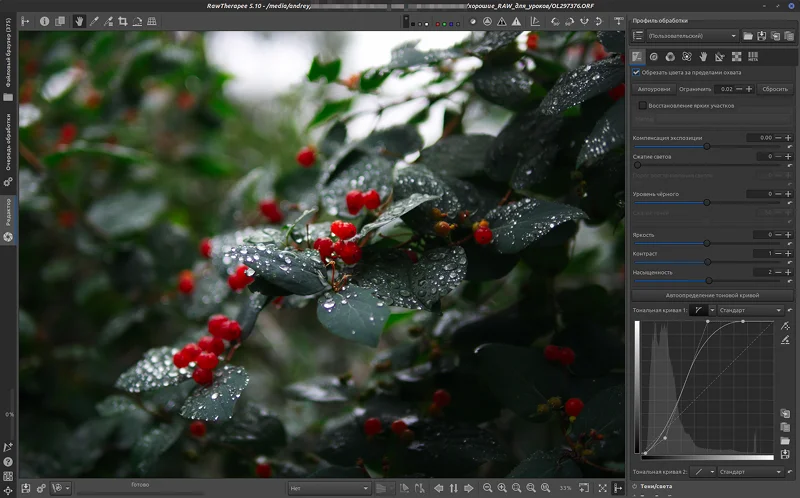Screen dimensions: 800x498
Task: Select the white balance picker tool
Action: (94, 20)
